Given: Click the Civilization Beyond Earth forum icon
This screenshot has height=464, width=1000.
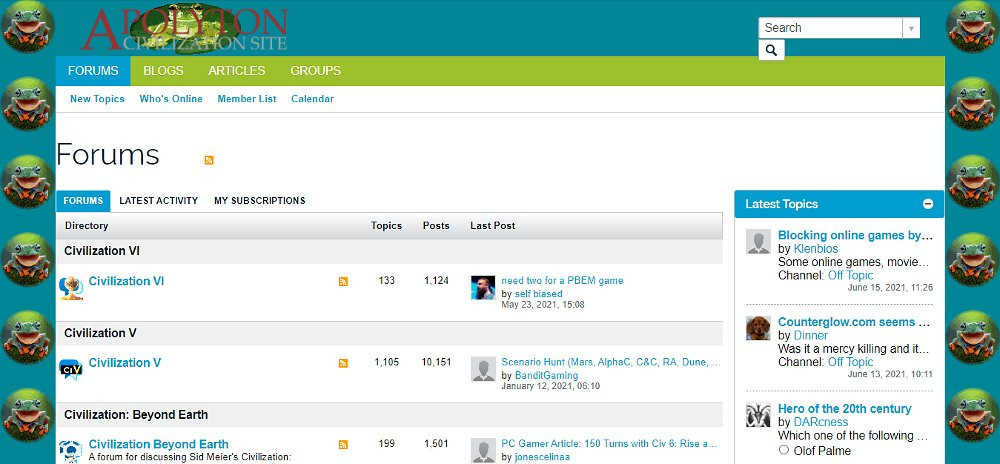Looking at the screenshot, I should click(71, 451).
